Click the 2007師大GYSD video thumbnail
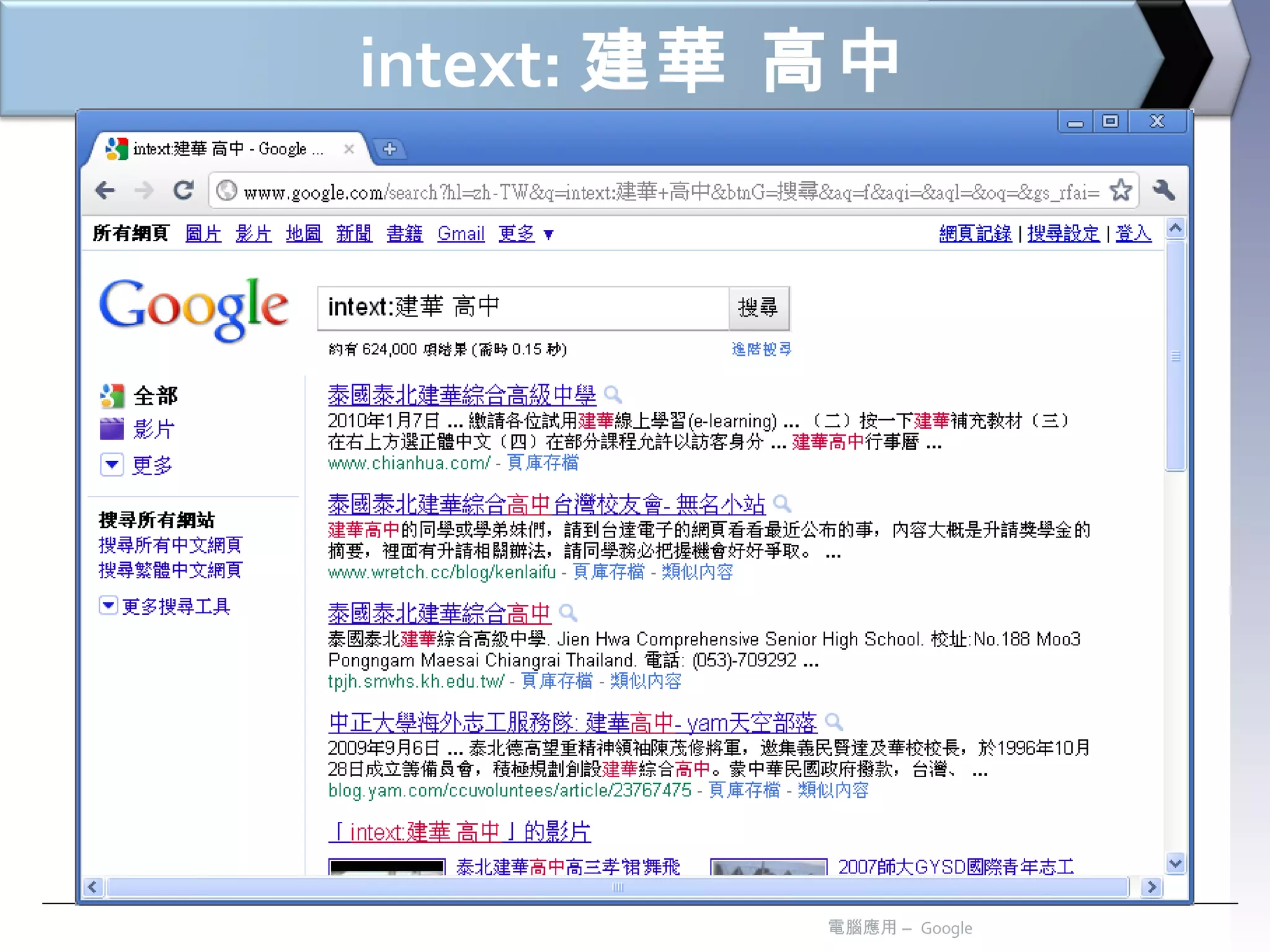This screenshot has width=1270, height=952. click(768, 866)
